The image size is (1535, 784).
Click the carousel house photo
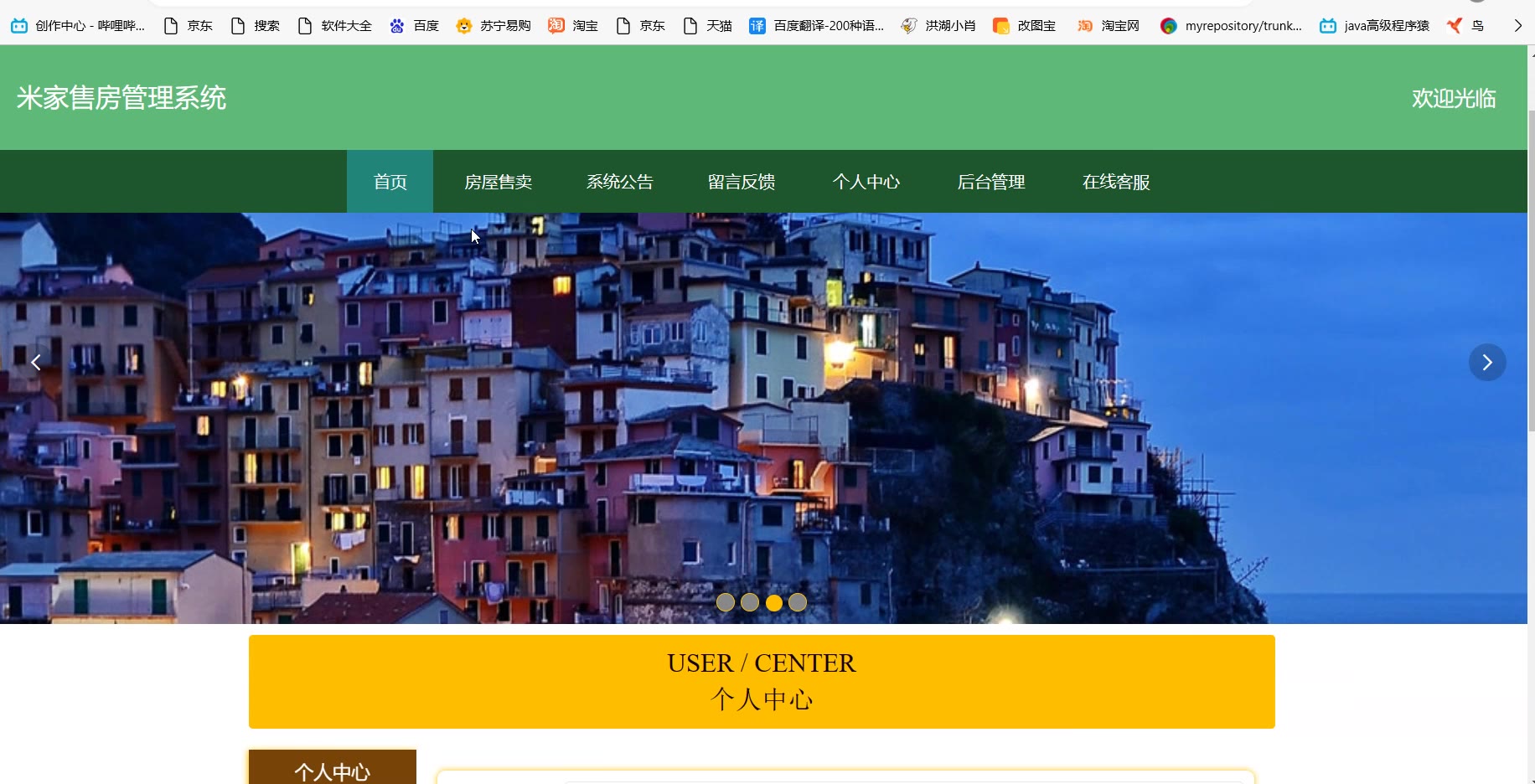tap(763, 418)
